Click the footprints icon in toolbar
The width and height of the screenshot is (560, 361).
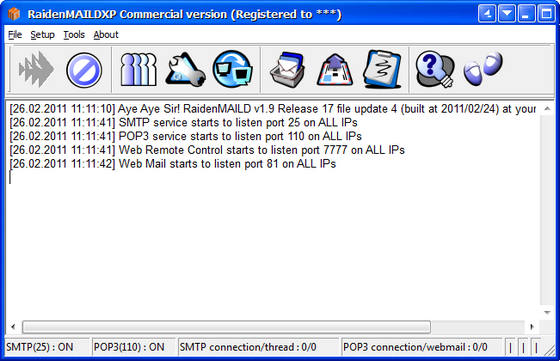pyautogui.click(x=483, y=68)
